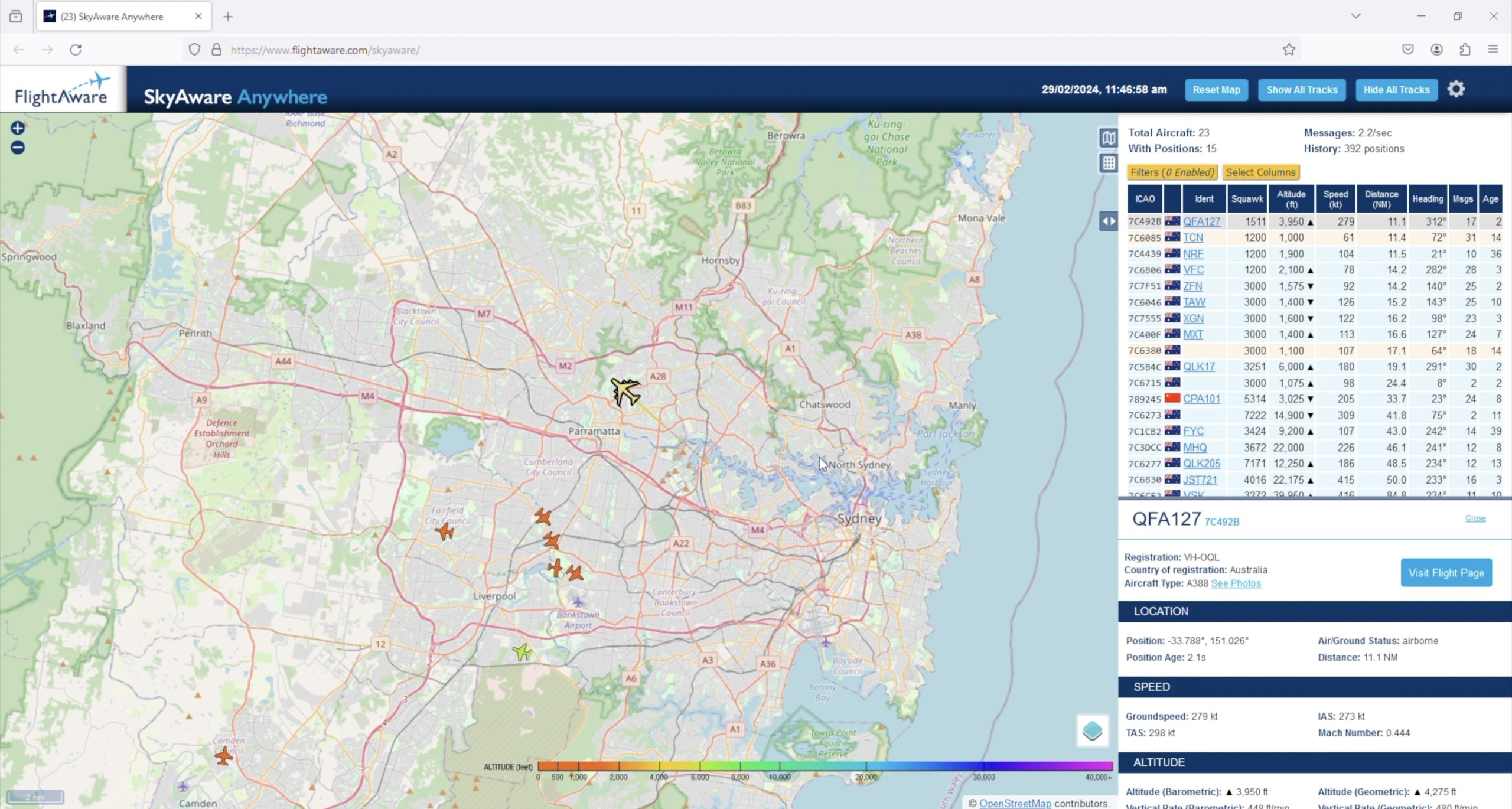This screenshot has width=1512, height=809.
Task: Enable Show All Tracks
Action: click(x=1302, y=90)
